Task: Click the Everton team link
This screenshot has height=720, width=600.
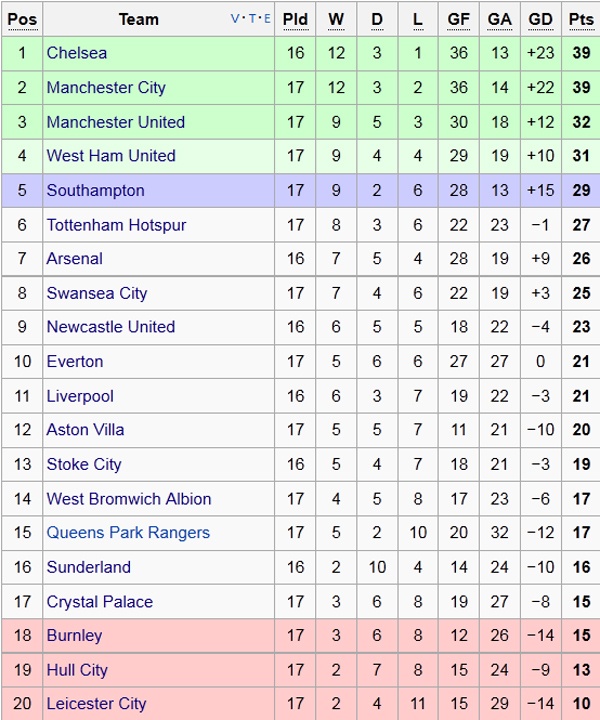Action: coord(75,362)
